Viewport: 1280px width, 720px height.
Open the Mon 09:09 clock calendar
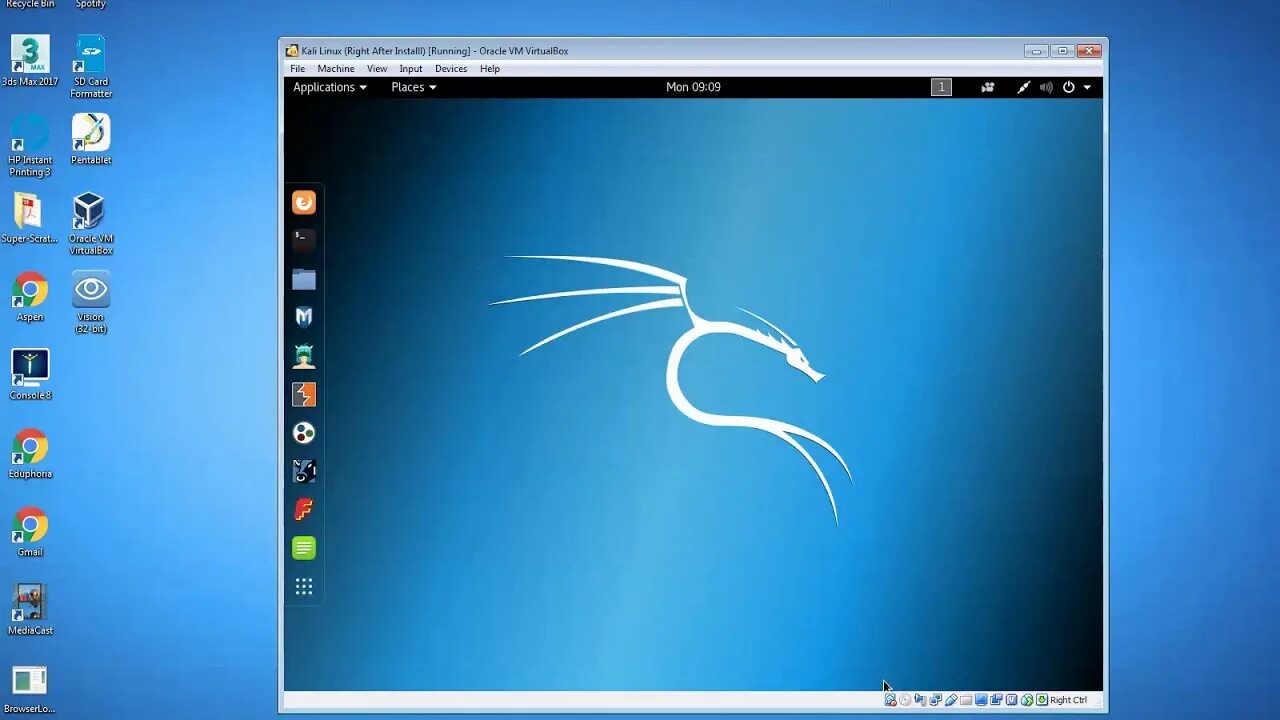[x=693, y=87]
